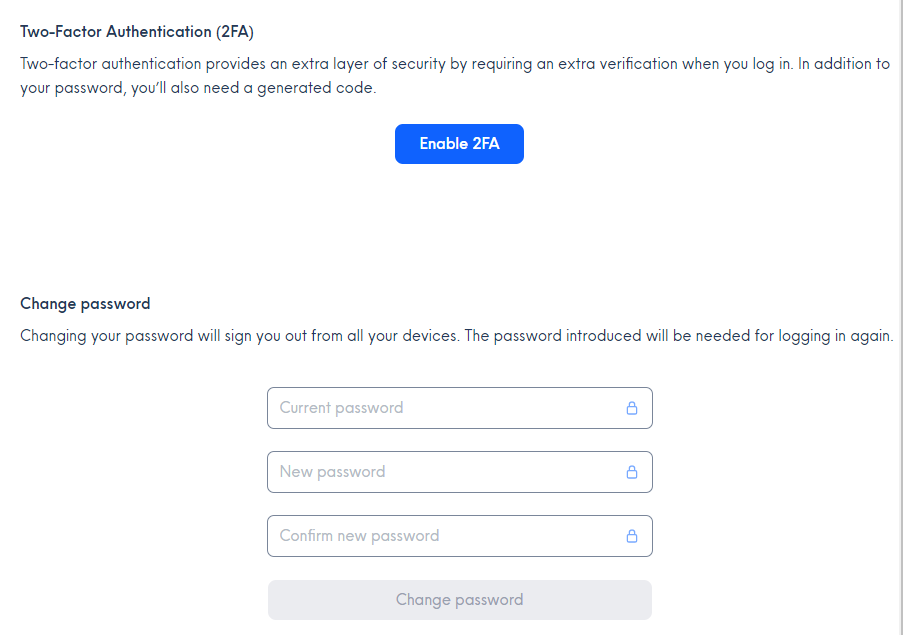Click the line starting 'Two-factor authentication provides'
This screenshot has height=635, width=903.
click(455, 64)
